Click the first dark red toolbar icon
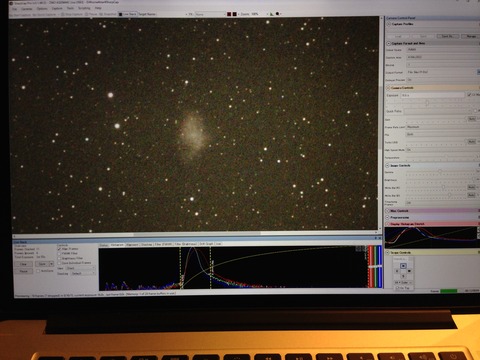Image resolution: width=480 pixels, height=360 pixels. click(229, 14)
